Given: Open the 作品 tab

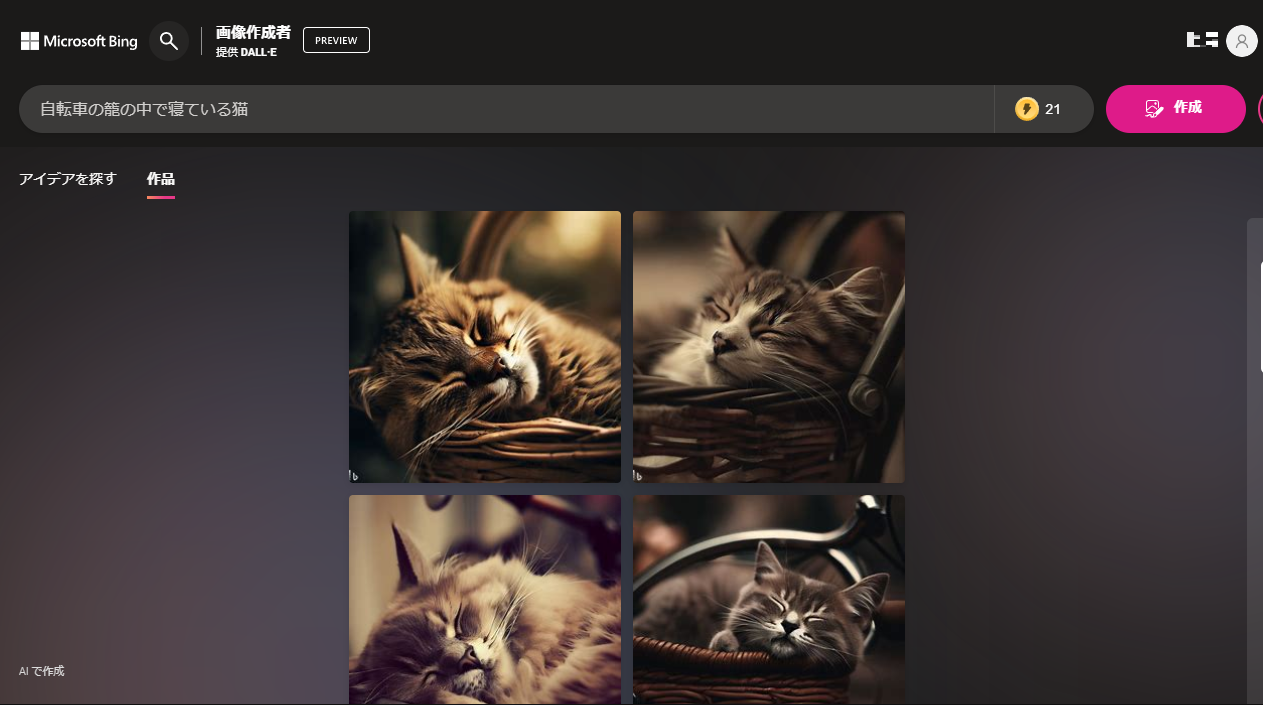Looking at the screenshot, I should 160,180.
